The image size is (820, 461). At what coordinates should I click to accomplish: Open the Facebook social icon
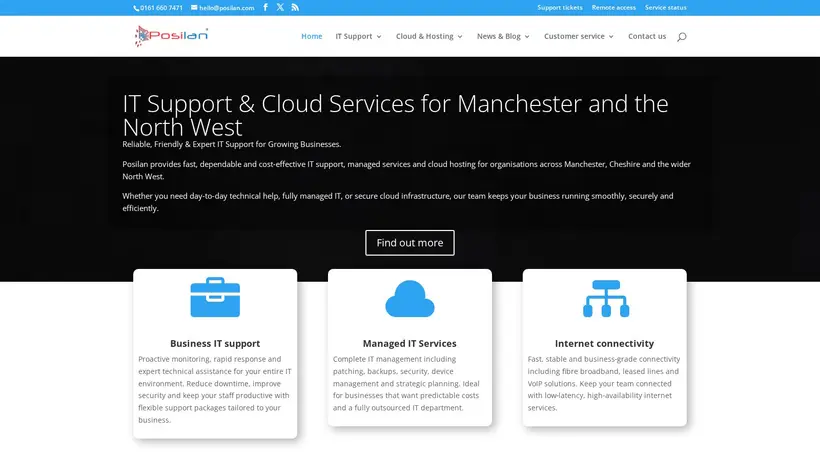tap(266, 7)
